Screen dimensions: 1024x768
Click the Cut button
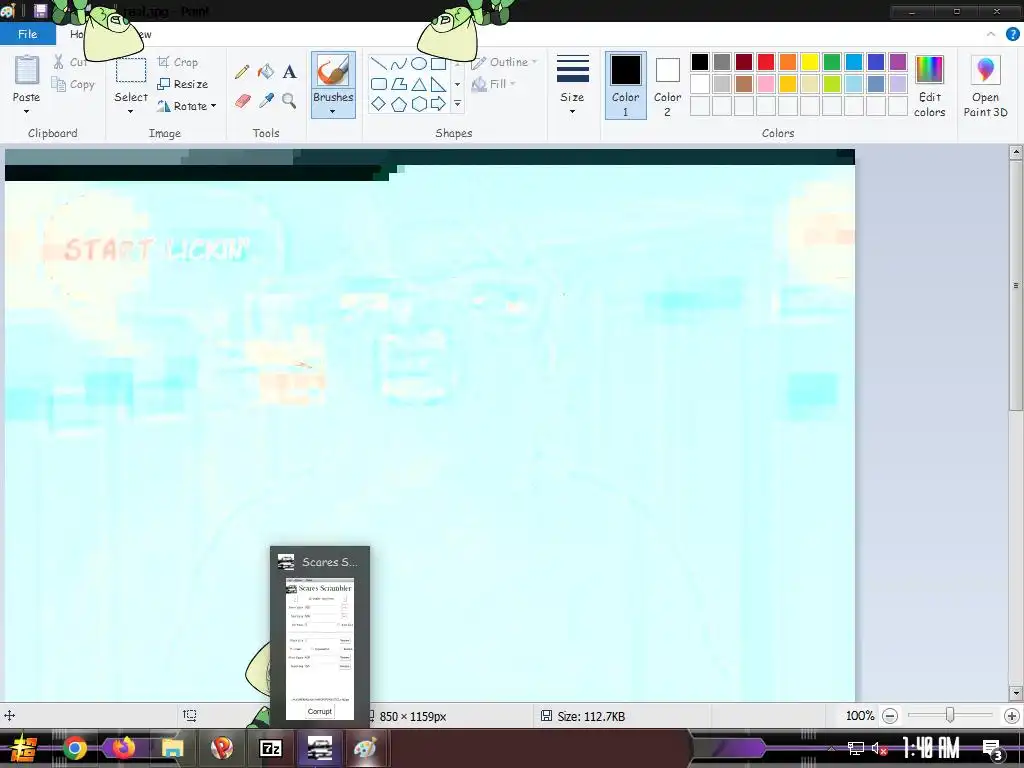coord(70,62)
